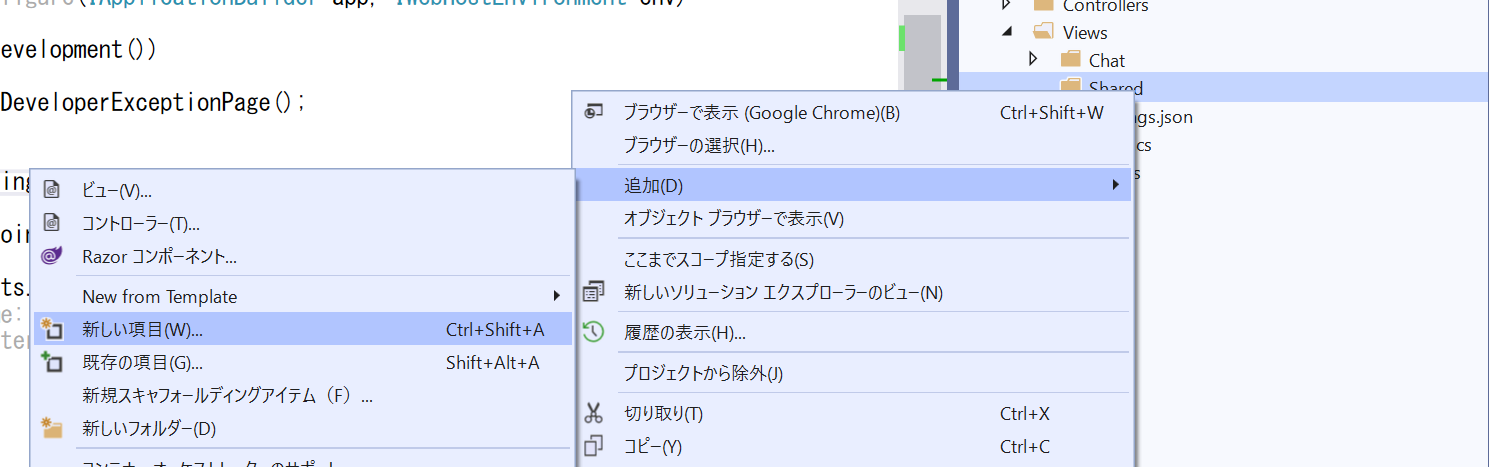Expand arrow next to New from Template
The width and height of the screenshot is (1489, 467).
(557, 296)
